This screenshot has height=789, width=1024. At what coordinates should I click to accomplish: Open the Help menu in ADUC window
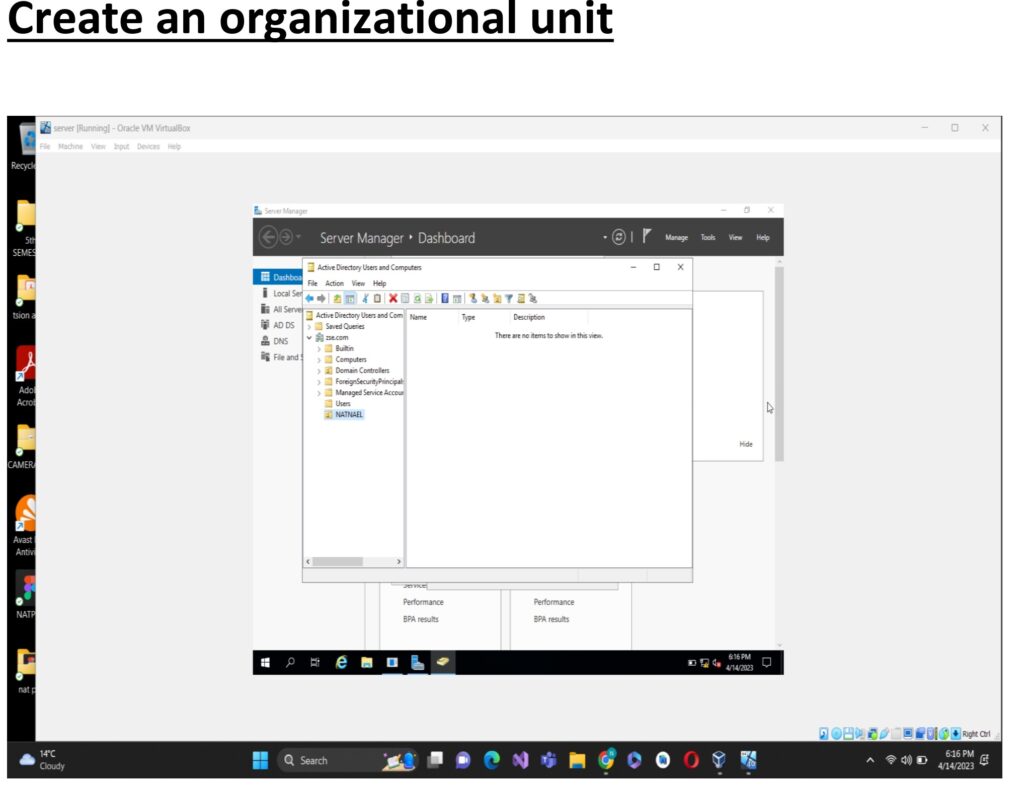coord(379,283)
